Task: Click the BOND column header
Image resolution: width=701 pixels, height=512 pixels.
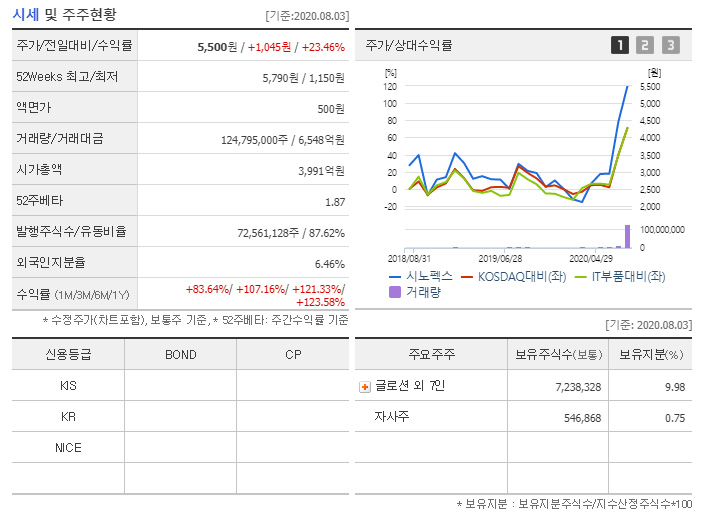Action: coord(181,355)
